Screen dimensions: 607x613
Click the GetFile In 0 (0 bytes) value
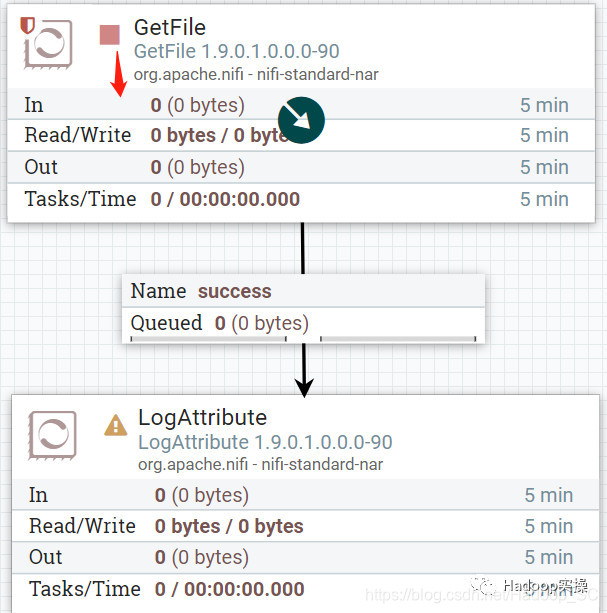click(198, 105)
